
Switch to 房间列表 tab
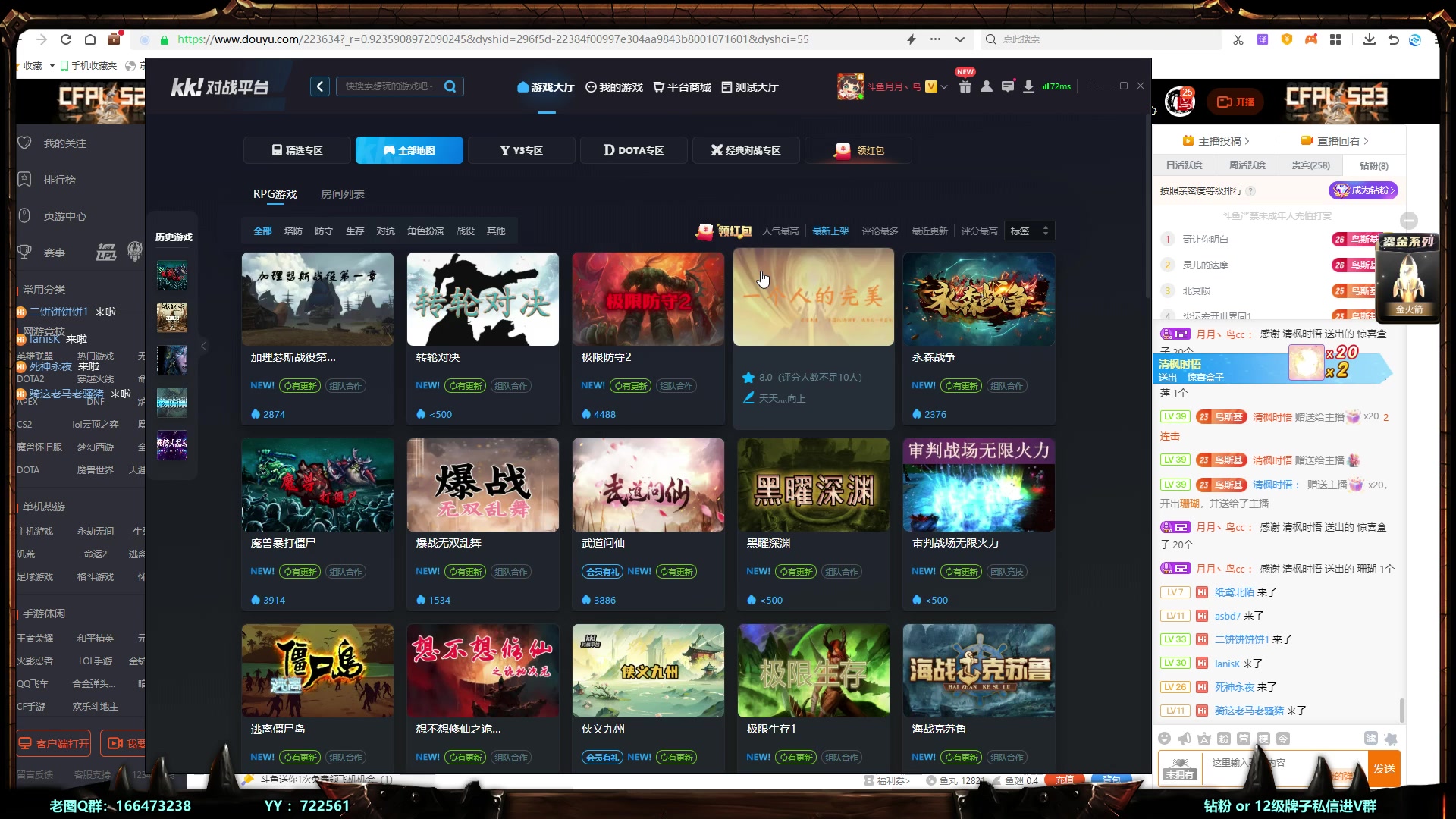coord(343,194)
